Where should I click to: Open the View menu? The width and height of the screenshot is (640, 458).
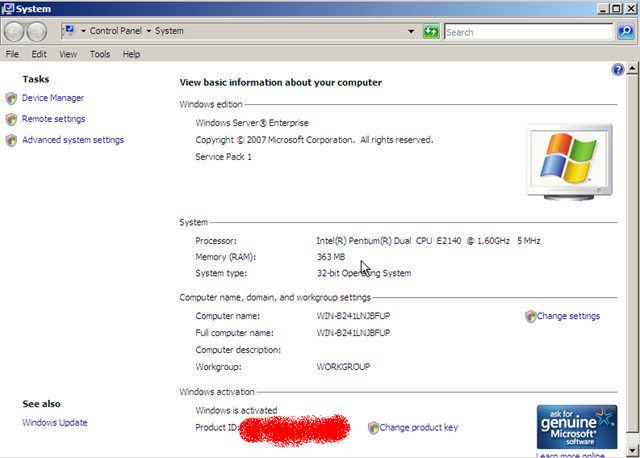[68, 54]
